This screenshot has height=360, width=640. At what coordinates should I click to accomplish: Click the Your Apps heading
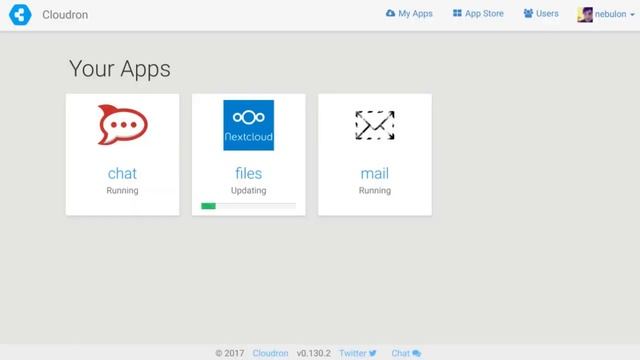(120, 69)
